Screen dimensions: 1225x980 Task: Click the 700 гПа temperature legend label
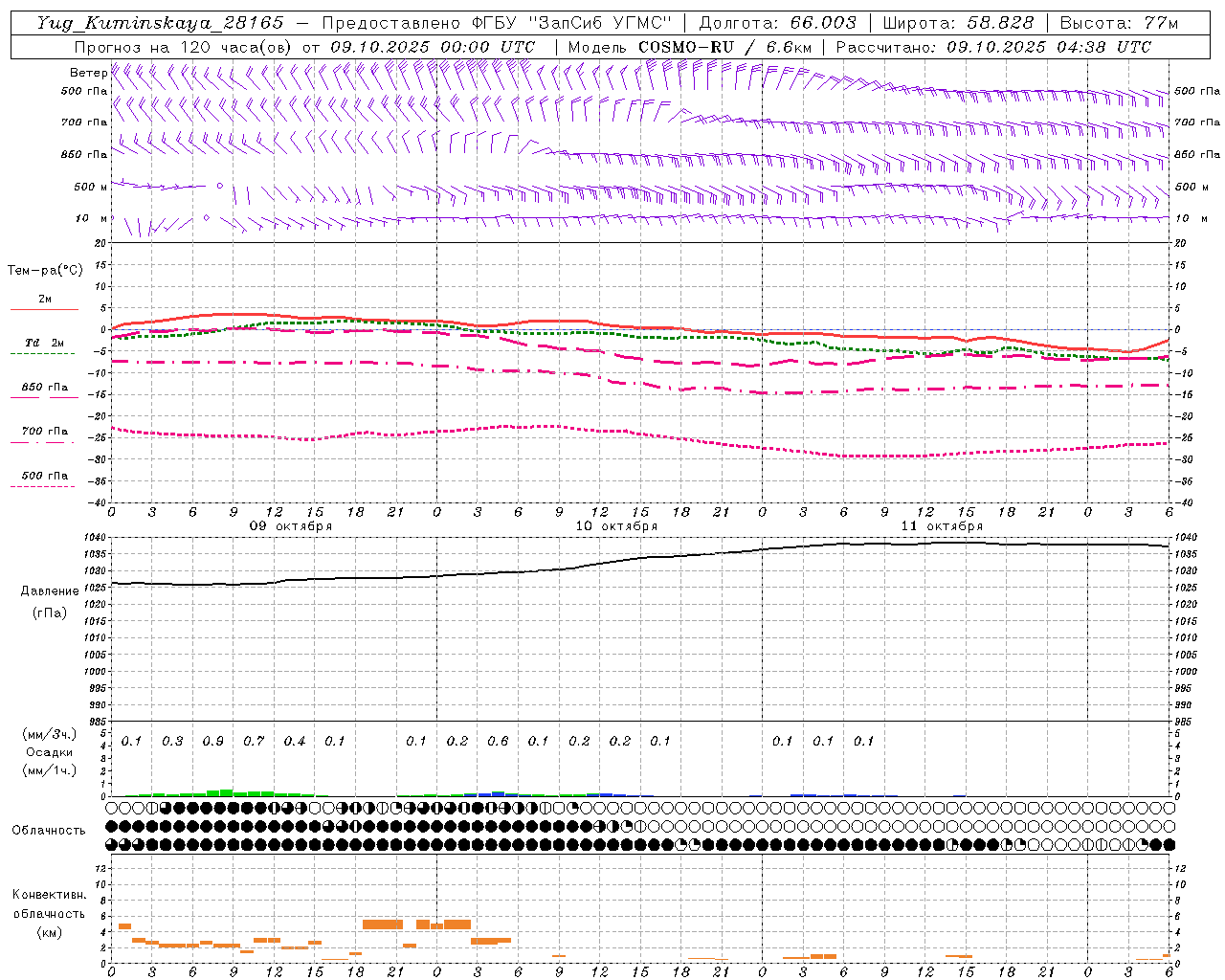tap(45, 432)
